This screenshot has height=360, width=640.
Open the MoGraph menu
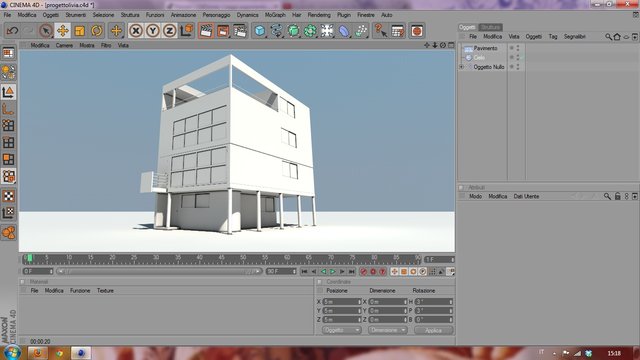[275, 15]
